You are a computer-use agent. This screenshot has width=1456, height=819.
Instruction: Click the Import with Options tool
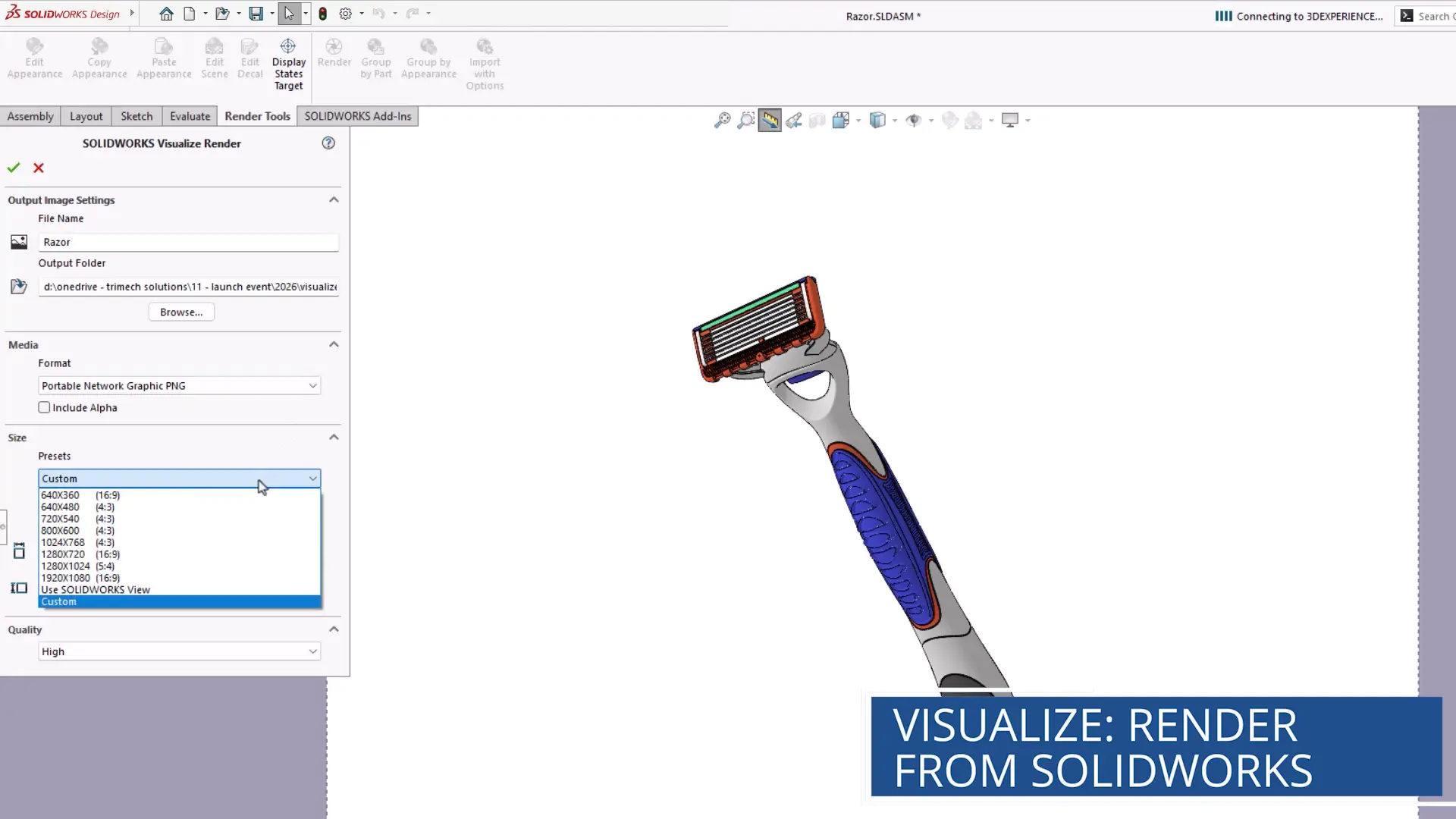pyautogui.click(x=485, y=64)
